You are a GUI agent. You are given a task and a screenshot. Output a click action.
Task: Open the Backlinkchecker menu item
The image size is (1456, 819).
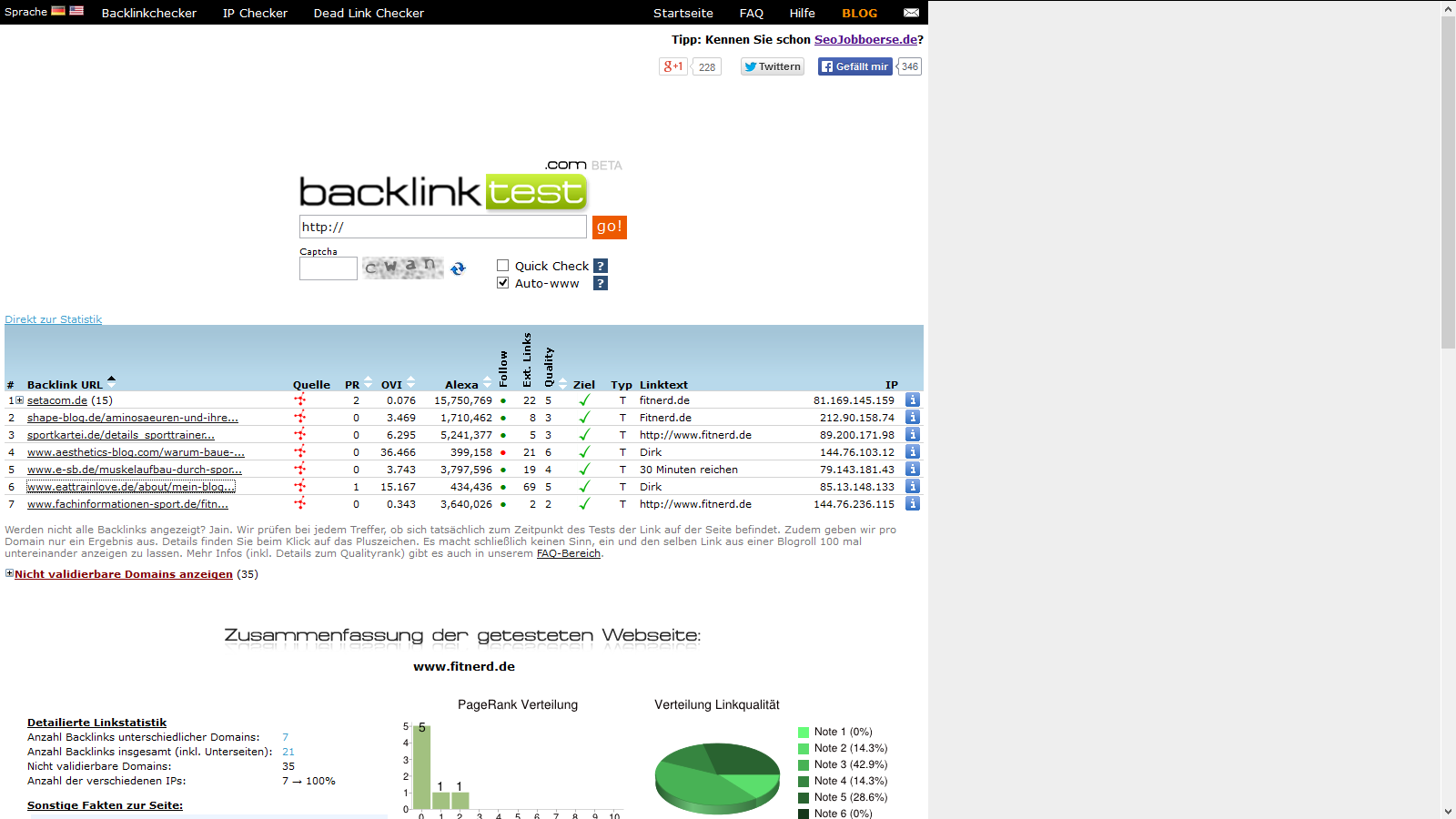coord(149,13)
